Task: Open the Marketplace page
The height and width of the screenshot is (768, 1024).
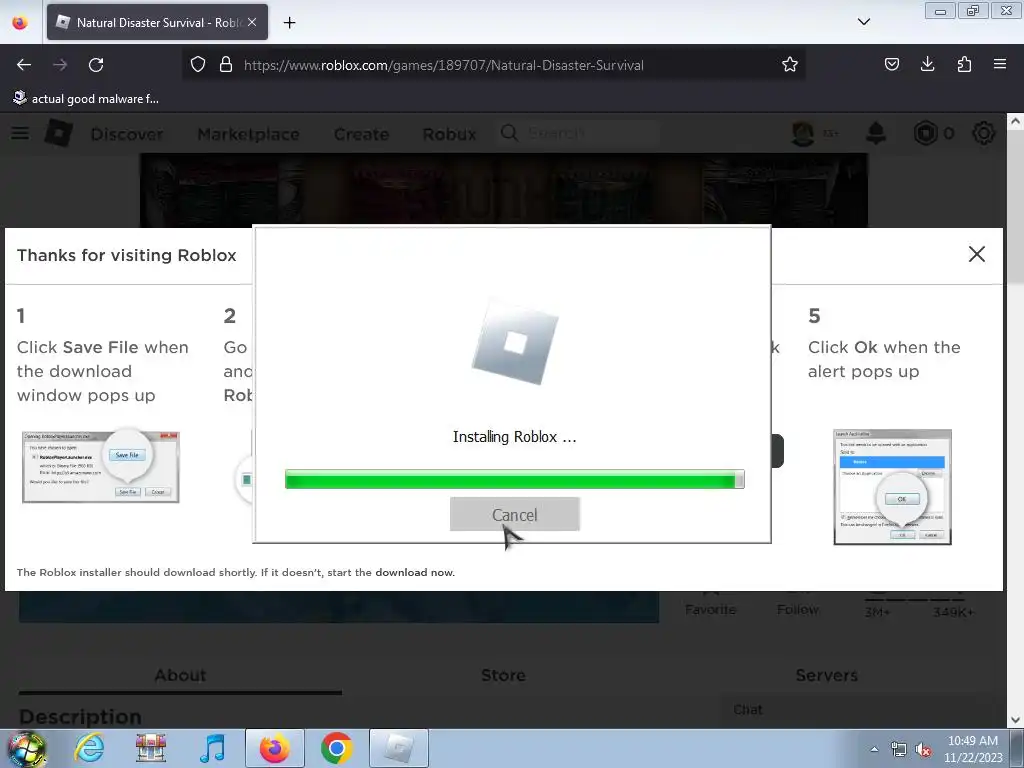Action: tap(248, 134)
